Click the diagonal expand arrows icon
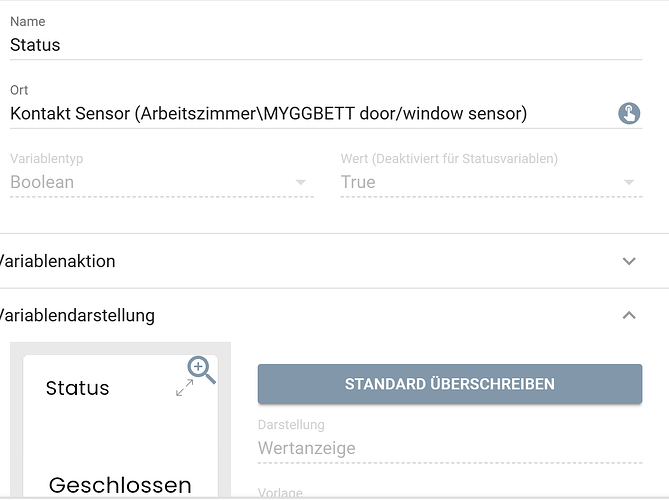669x500 pixels. [x=184, y=388]
